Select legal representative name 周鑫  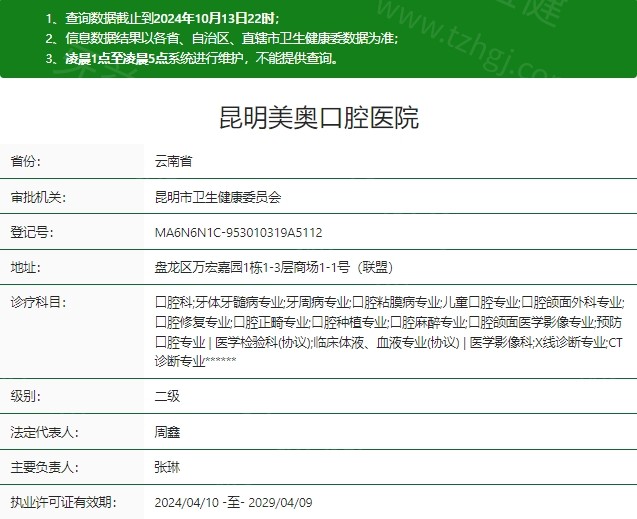(167, 432)
